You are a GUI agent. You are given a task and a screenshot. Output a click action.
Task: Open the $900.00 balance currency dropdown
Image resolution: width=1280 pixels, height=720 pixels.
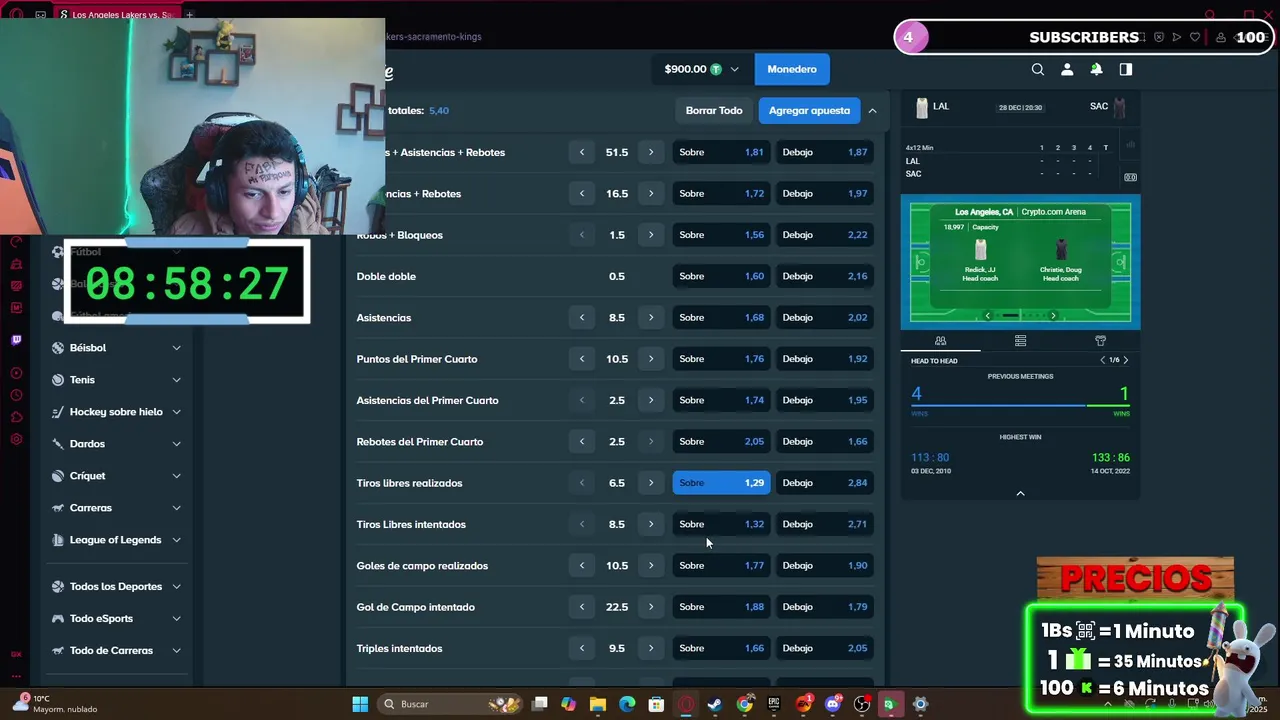tap(702, 69)
